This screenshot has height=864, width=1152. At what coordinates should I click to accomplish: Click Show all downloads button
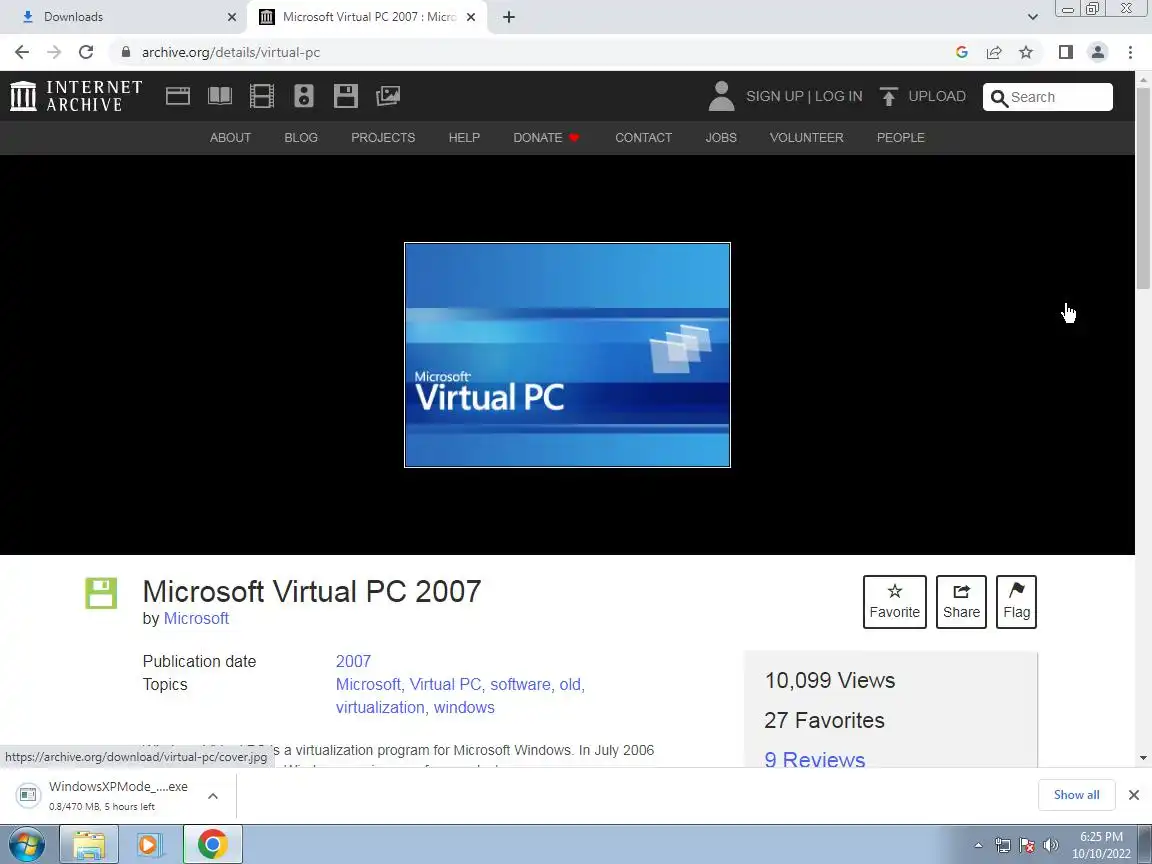pos(1076,795)
